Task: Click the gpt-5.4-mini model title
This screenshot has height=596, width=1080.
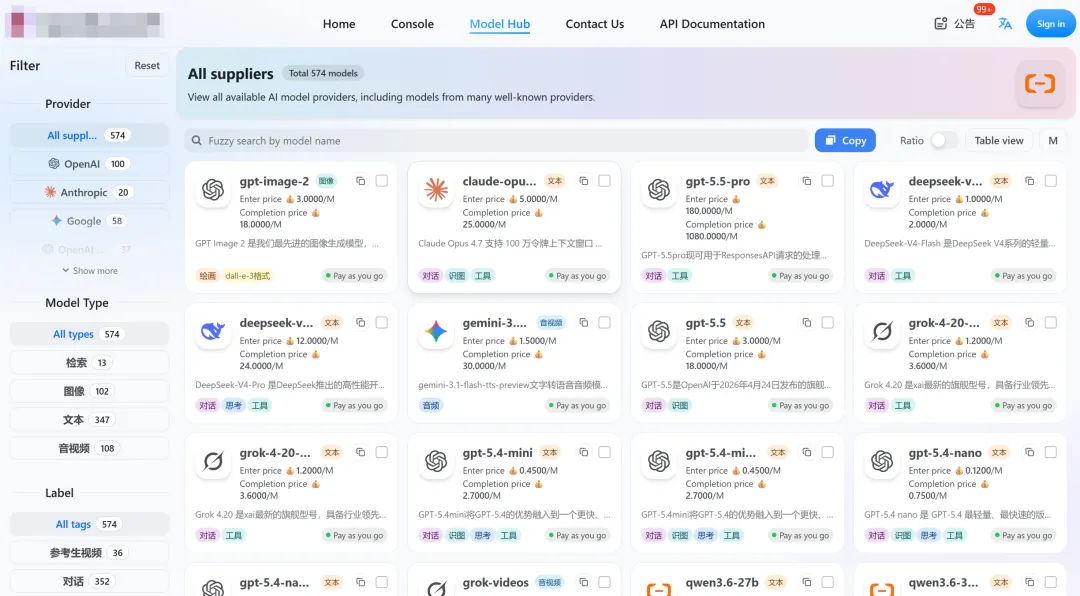Action: (x=497, y=453)
